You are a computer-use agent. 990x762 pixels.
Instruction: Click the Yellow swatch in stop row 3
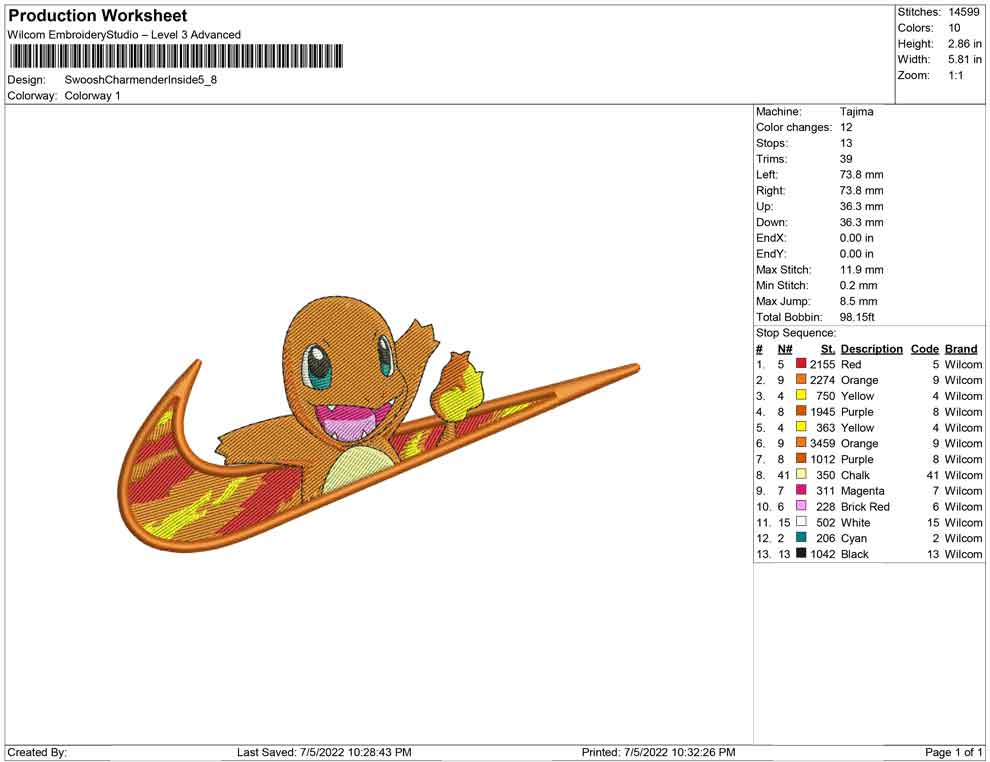coord(801,395)
